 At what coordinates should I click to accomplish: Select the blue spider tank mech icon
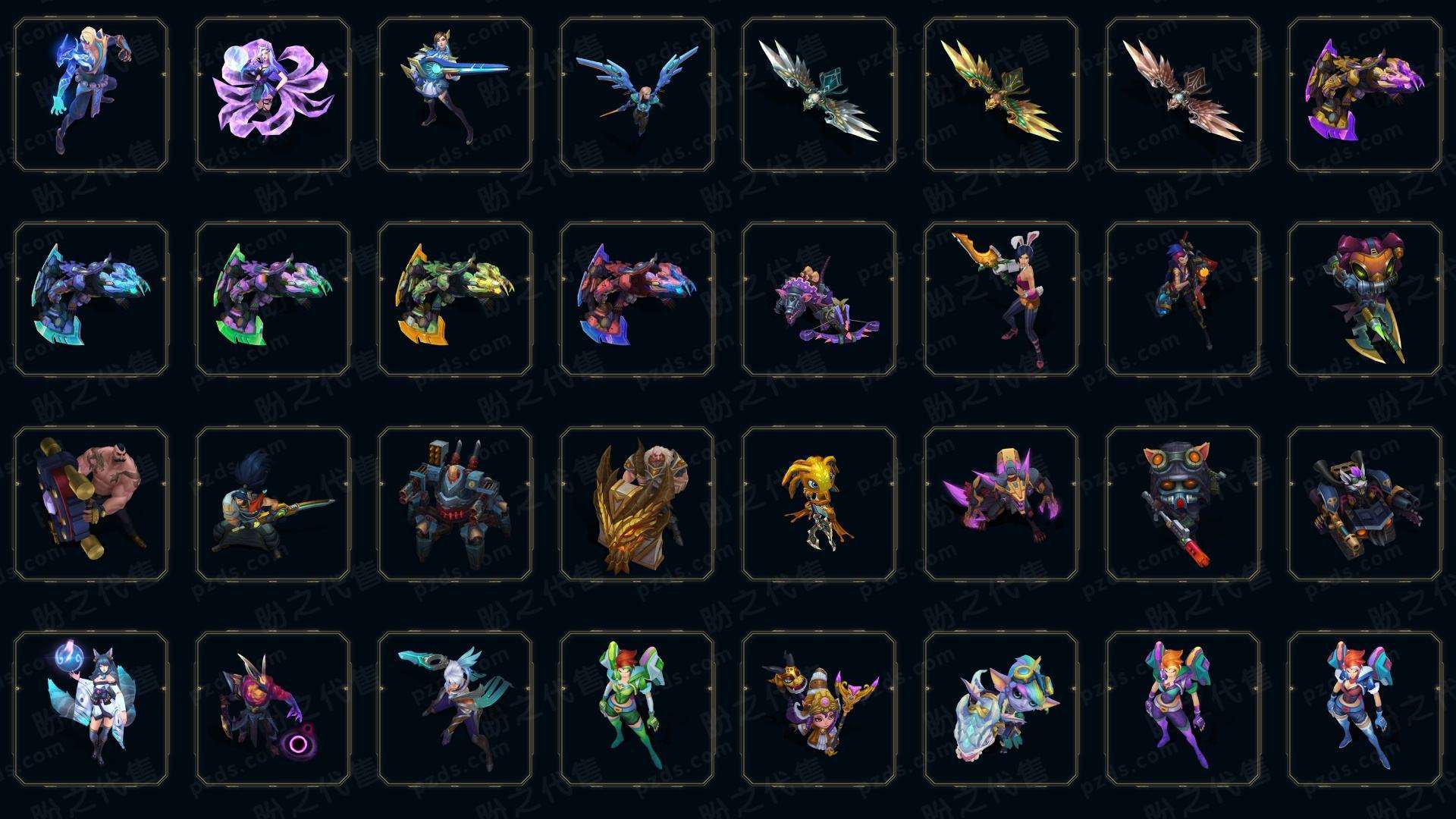pyautogui.click(x=455, y=504)
